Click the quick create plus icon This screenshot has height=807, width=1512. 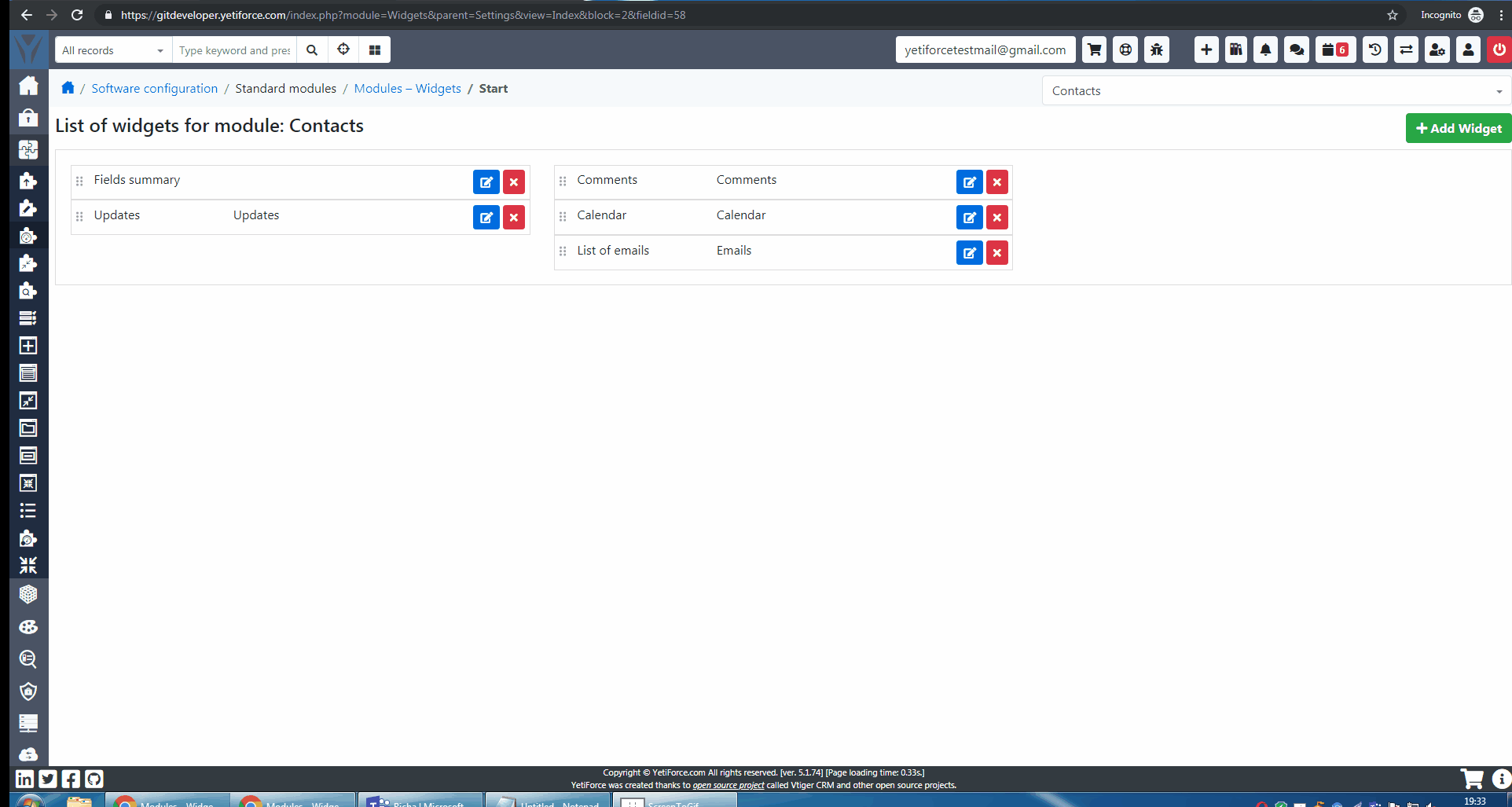pos(1206,50)
